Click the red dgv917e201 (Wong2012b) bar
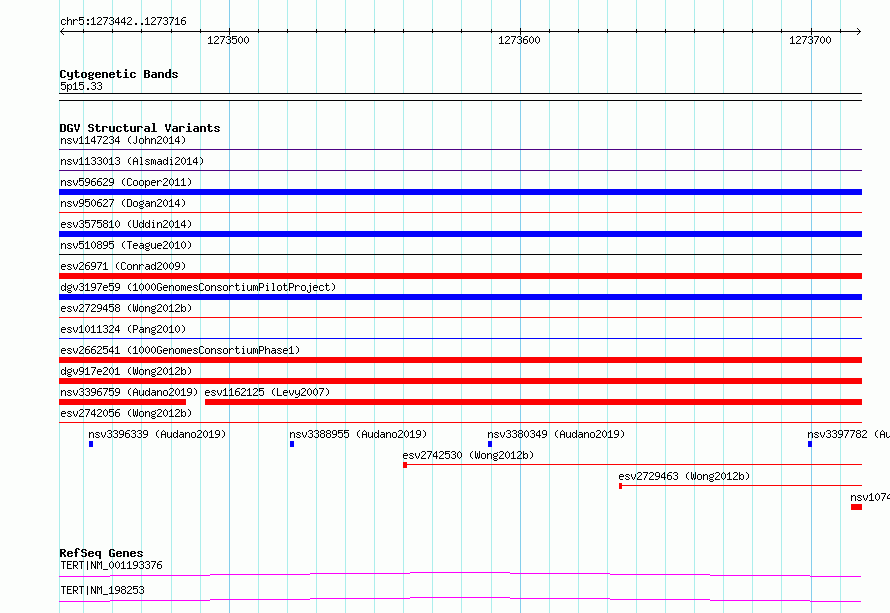890x613 pixels. 460,381
